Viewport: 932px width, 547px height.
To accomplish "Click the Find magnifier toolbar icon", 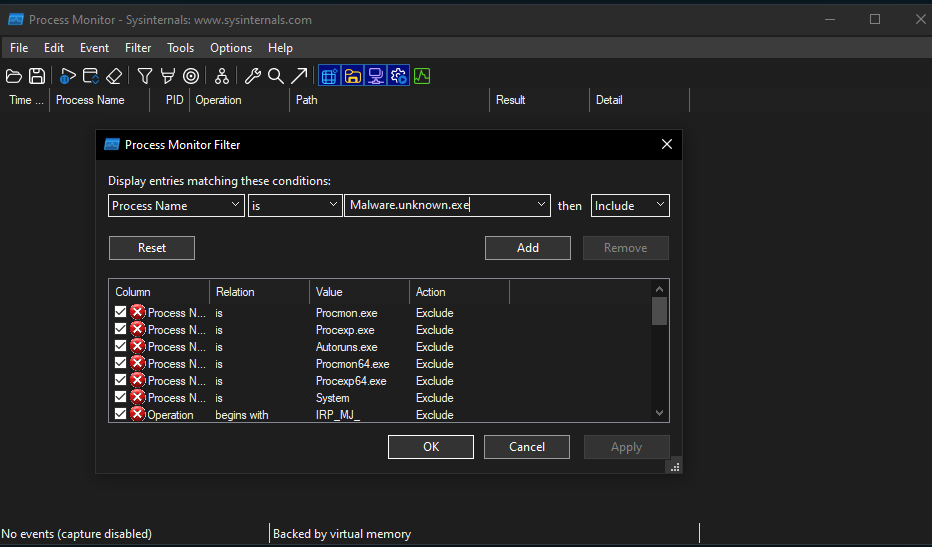I will point(275,76).
